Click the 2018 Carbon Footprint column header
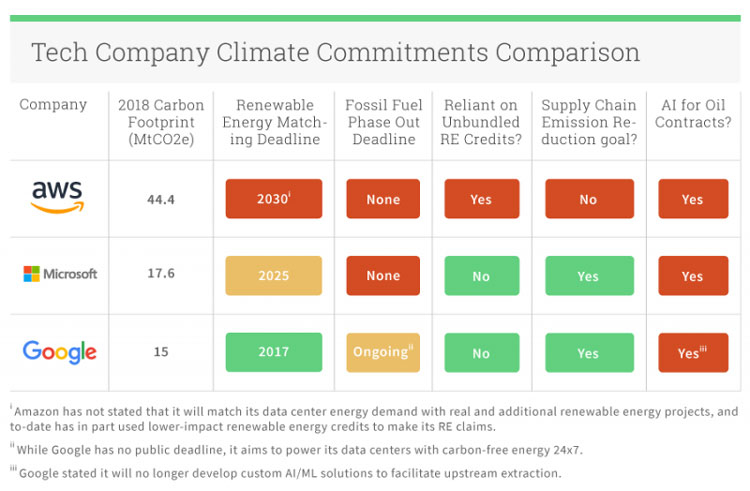750x491 pixels. point(161,122)
